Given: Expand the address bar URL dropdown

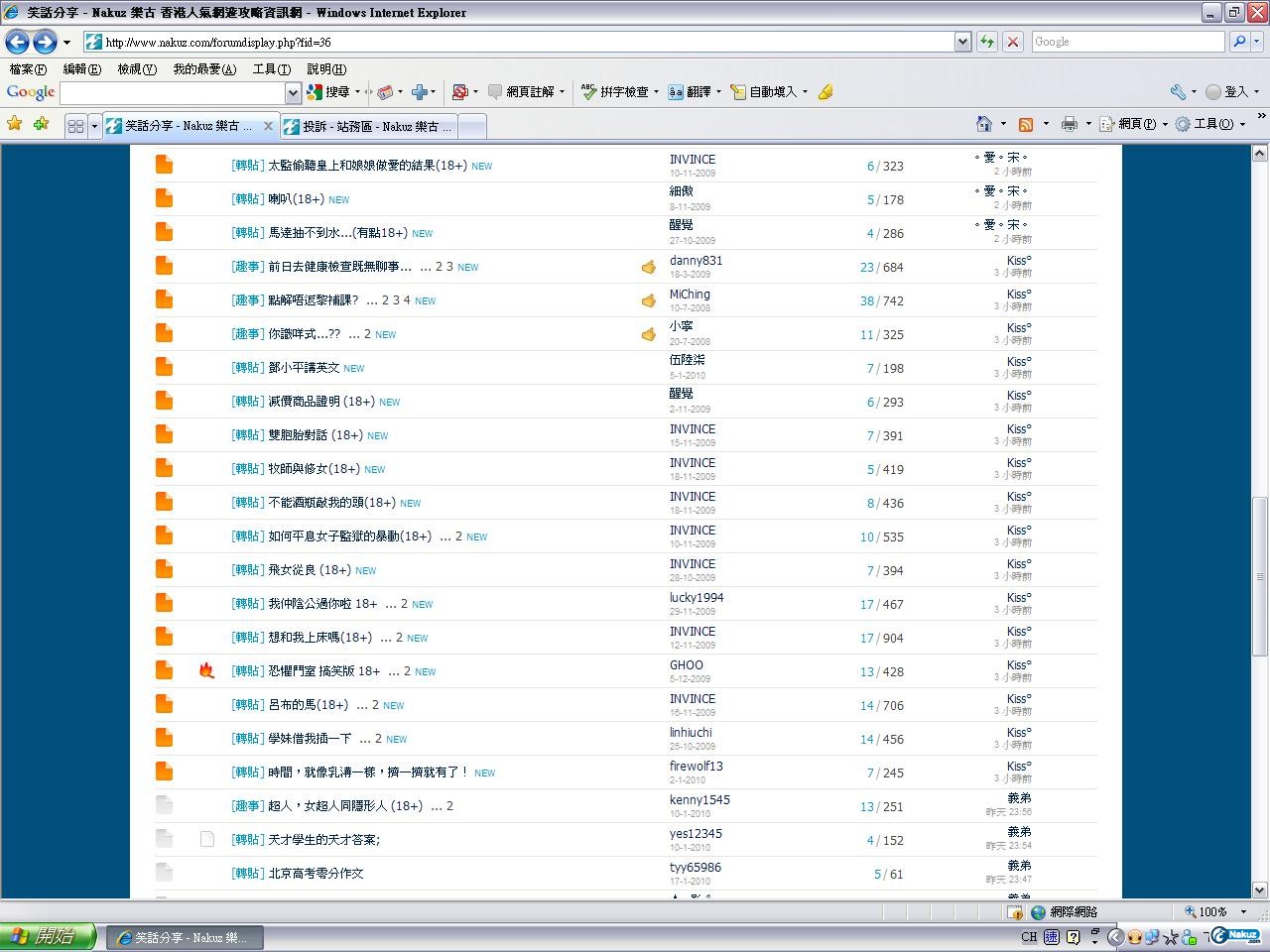Looking at the screenshot, I should (x=962, y=42).
